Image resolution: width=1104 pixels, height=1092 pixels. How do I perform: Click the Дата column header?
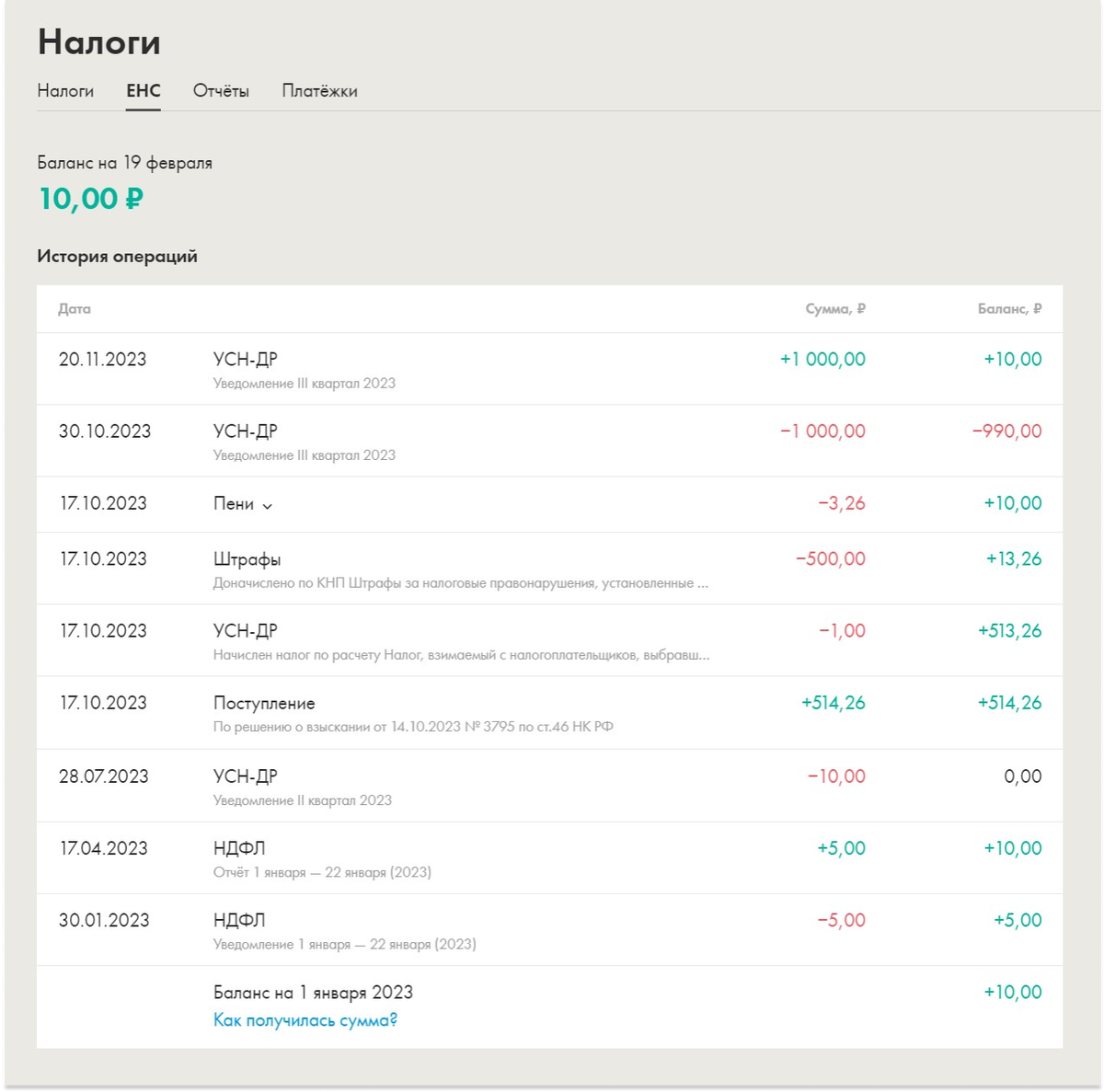click(75, 309)
